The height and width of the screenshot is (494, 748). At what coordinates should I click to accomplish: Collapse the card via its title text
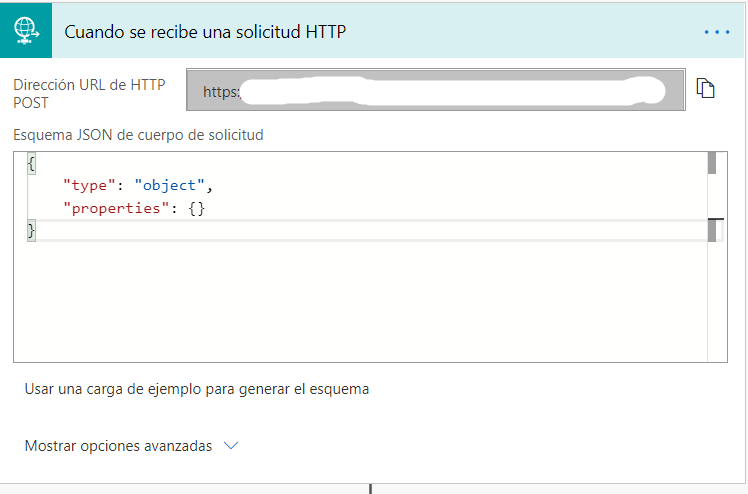(205, 31)
